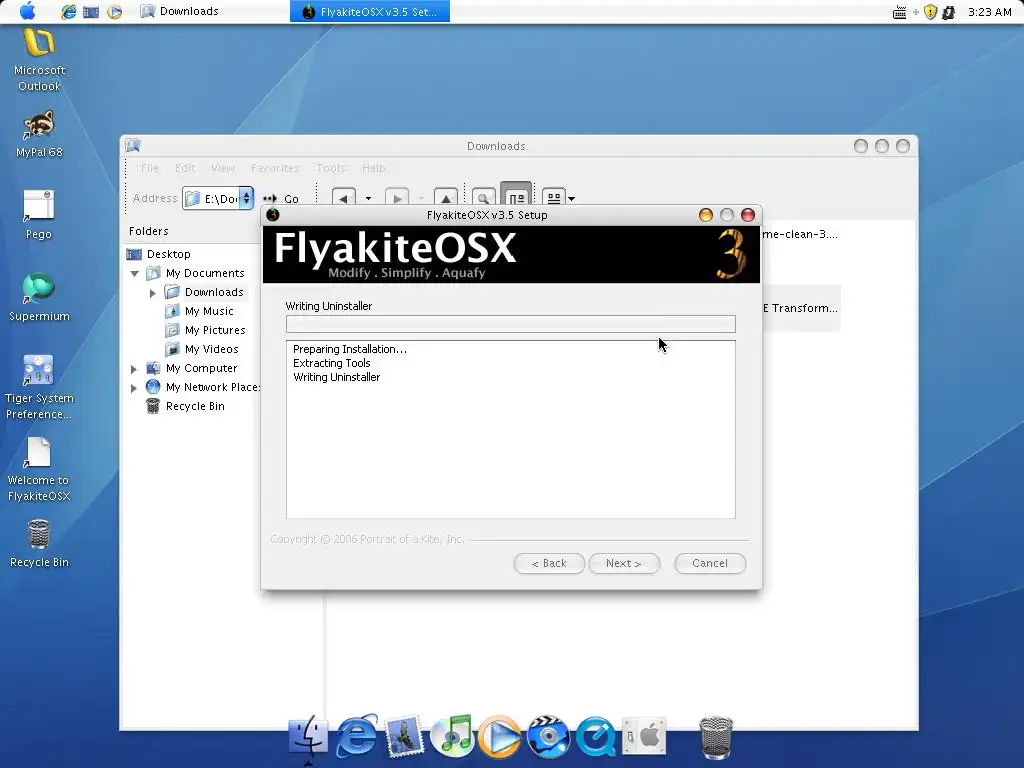Click the Show Desktop quick launch icon
The width and height of the screenshot is (1024, 768).
click(91, 11)
